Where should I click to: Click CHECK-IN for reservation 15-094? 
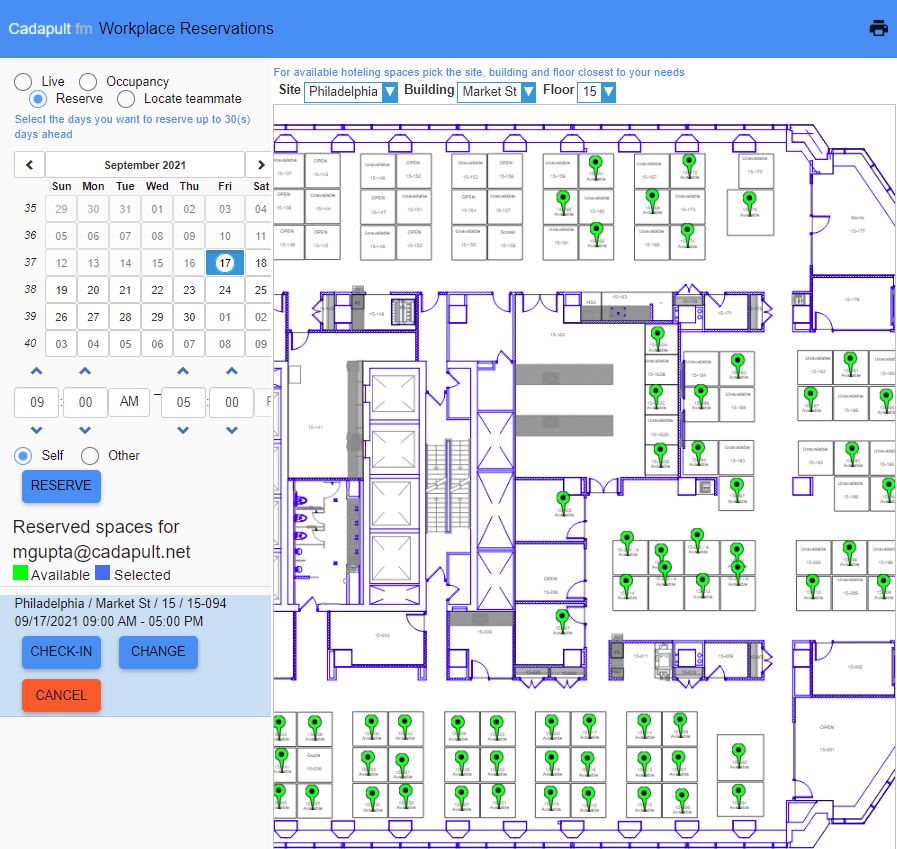pos(61,652)
